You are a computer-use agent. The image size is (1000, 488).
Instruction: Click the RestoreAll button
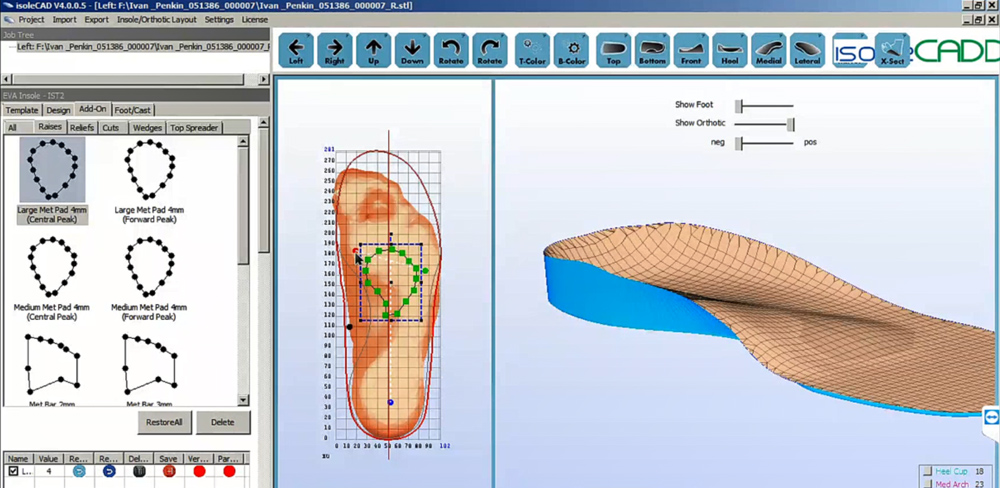coord(164,422)
